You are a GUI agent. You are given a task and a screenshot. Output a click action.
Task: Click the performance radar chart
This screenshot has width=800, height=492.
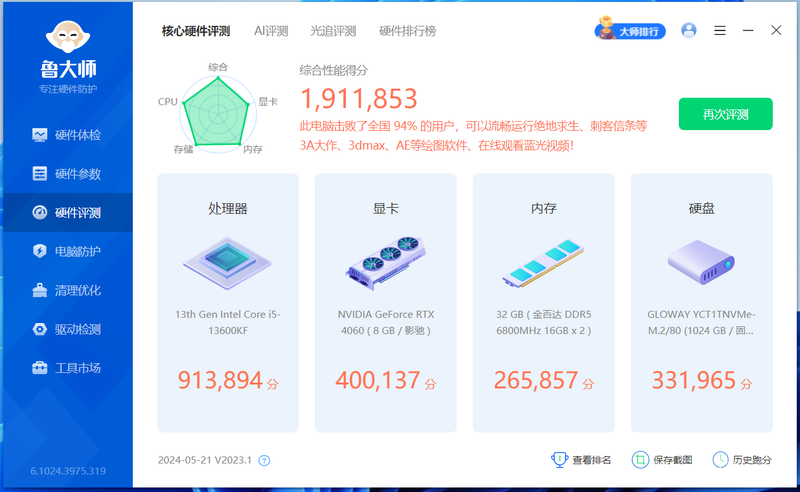click(x=218, y=113)
